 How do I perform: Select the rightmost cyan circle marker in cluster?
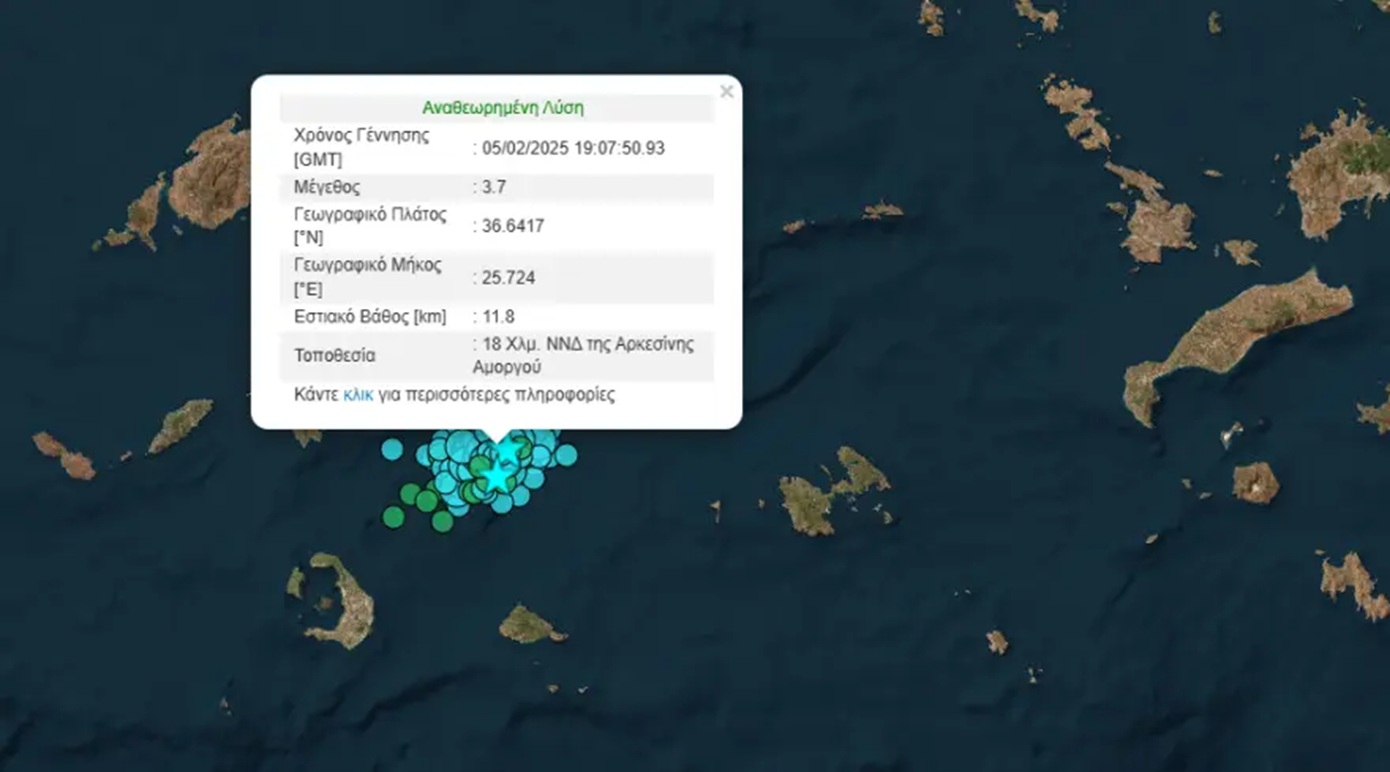pos(566,455)
